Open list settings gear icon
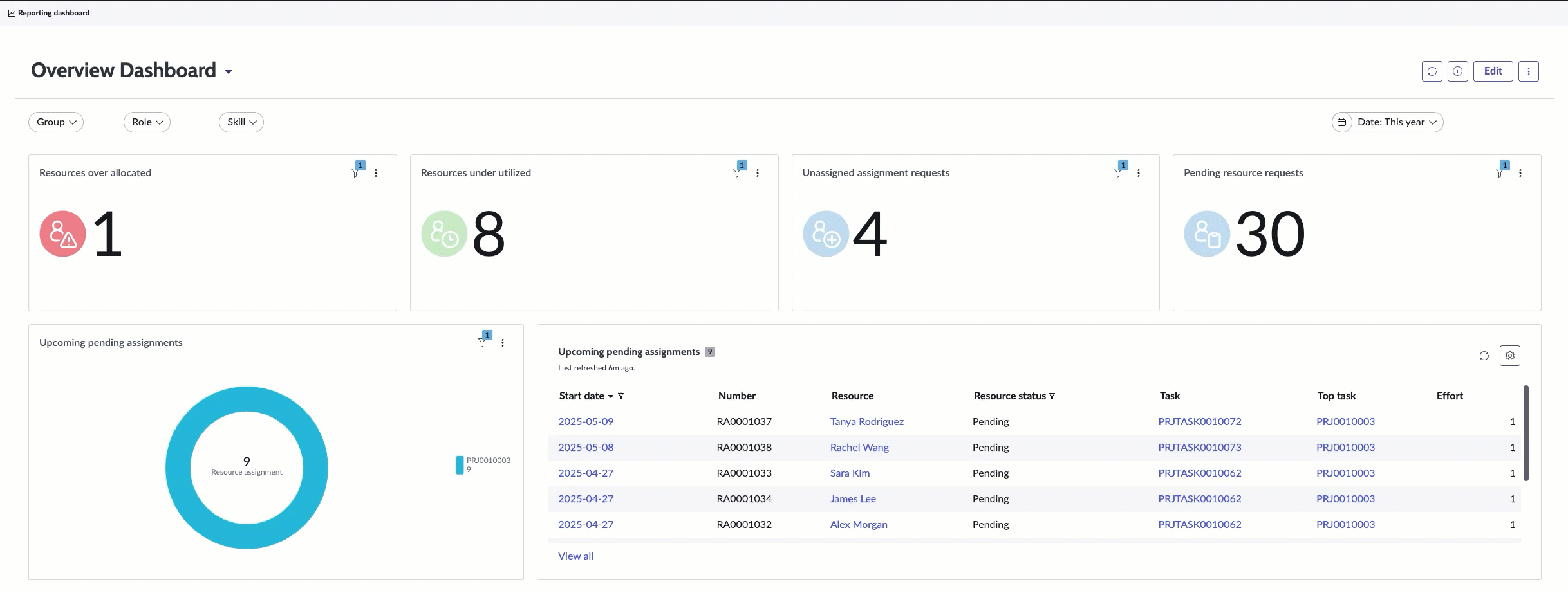 point(1510,356)
